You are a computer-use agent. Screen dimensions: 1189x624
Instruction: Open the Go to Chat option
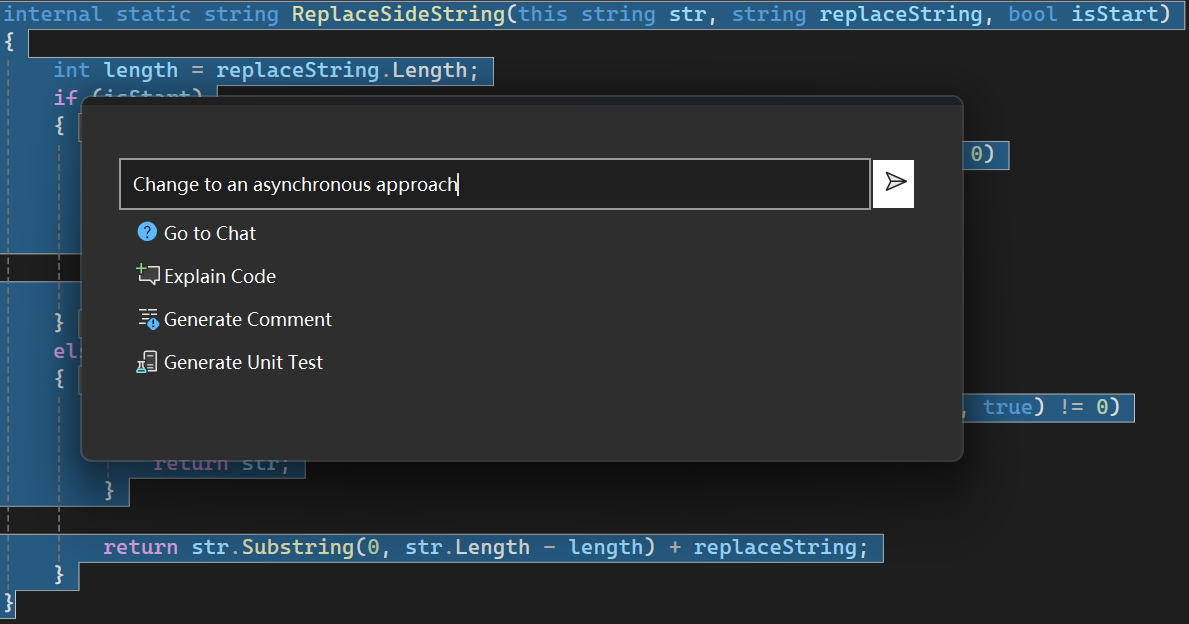209,233
